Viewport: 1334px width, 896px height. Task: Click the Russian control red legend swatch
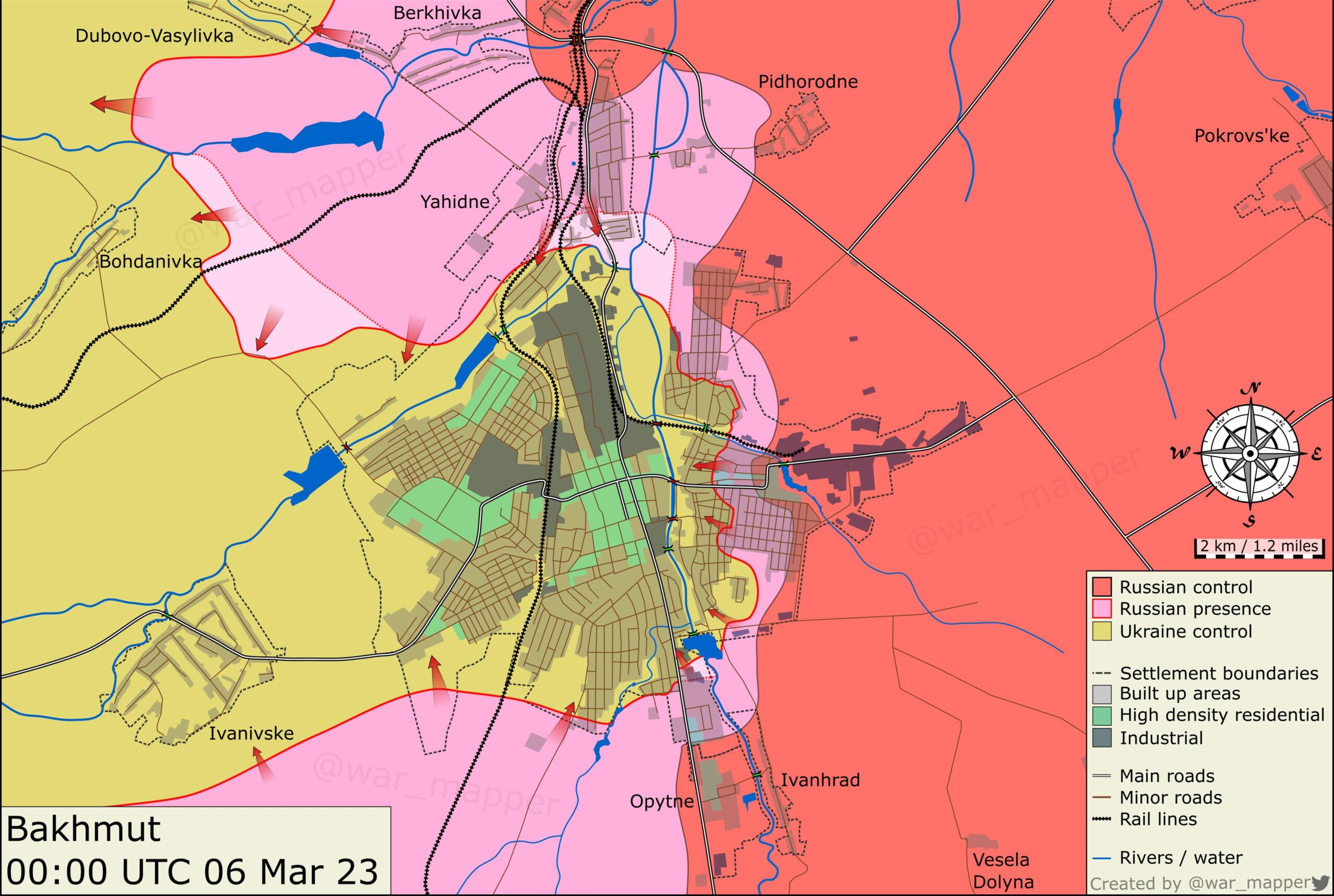[1102, 587]
